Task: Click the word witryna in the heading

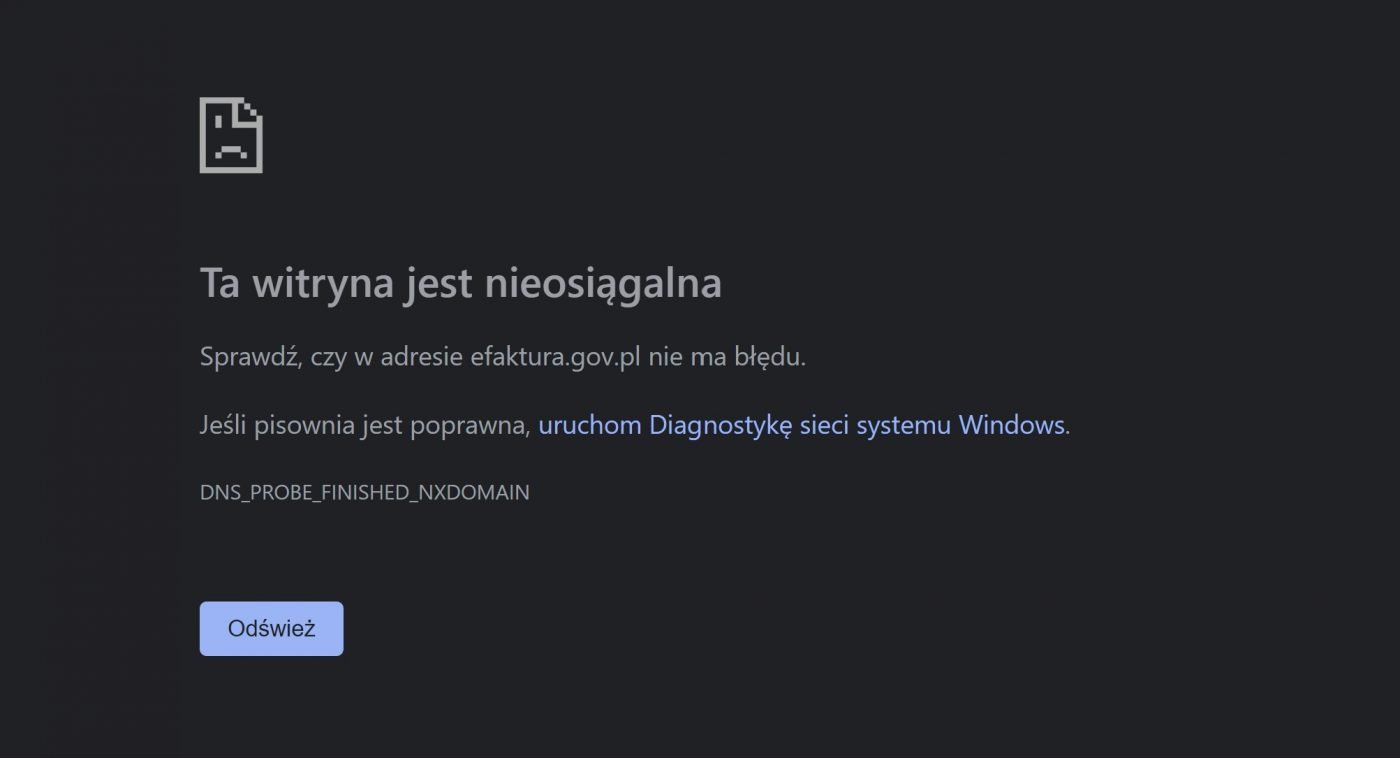Action: coord(323,283)
